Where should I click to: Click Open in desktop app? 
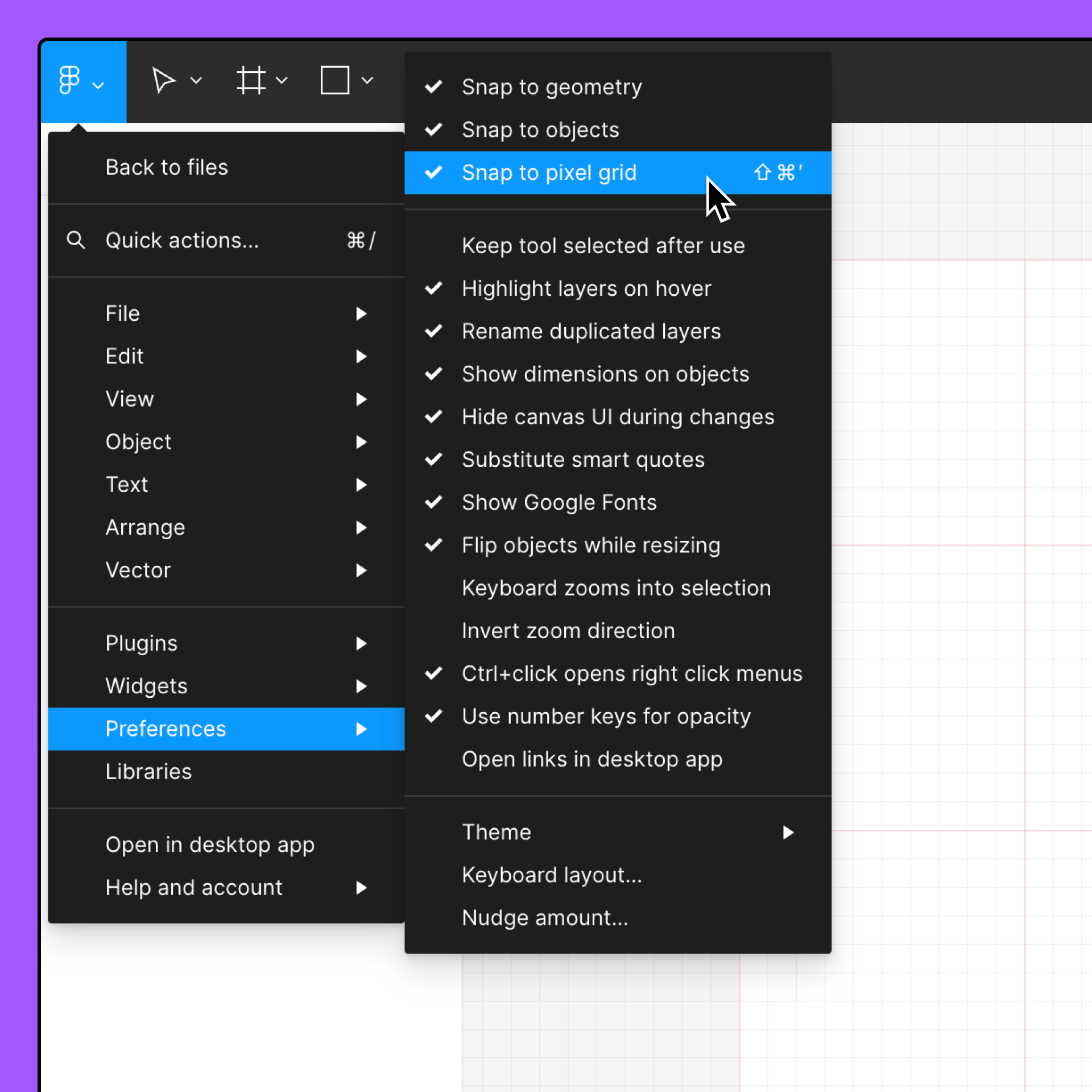click(209, 845)
